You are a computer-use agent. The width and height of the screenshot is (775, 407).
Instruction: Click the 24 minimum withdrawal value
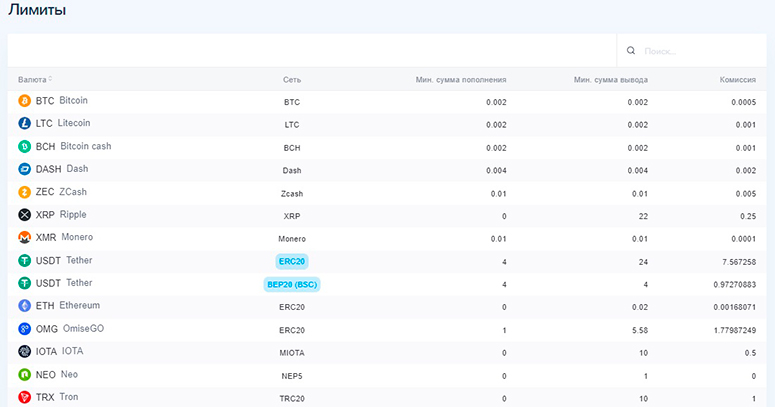pyautogui.click(x=643, y=262)
